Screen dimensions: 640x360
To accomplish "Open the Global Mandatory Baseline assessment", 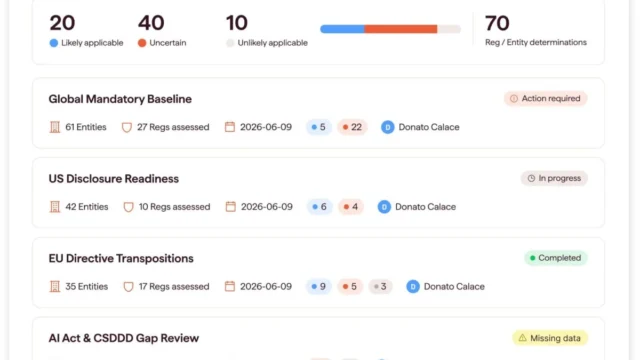I will pos(120,99).
